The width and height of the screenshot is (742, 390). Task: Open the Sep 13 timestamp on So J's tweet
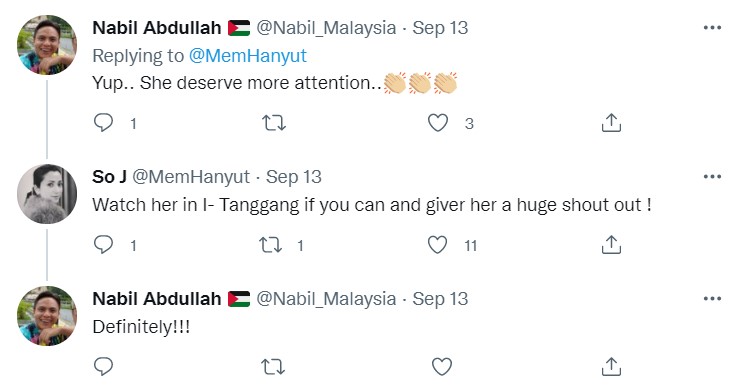[x=293, y=177]
